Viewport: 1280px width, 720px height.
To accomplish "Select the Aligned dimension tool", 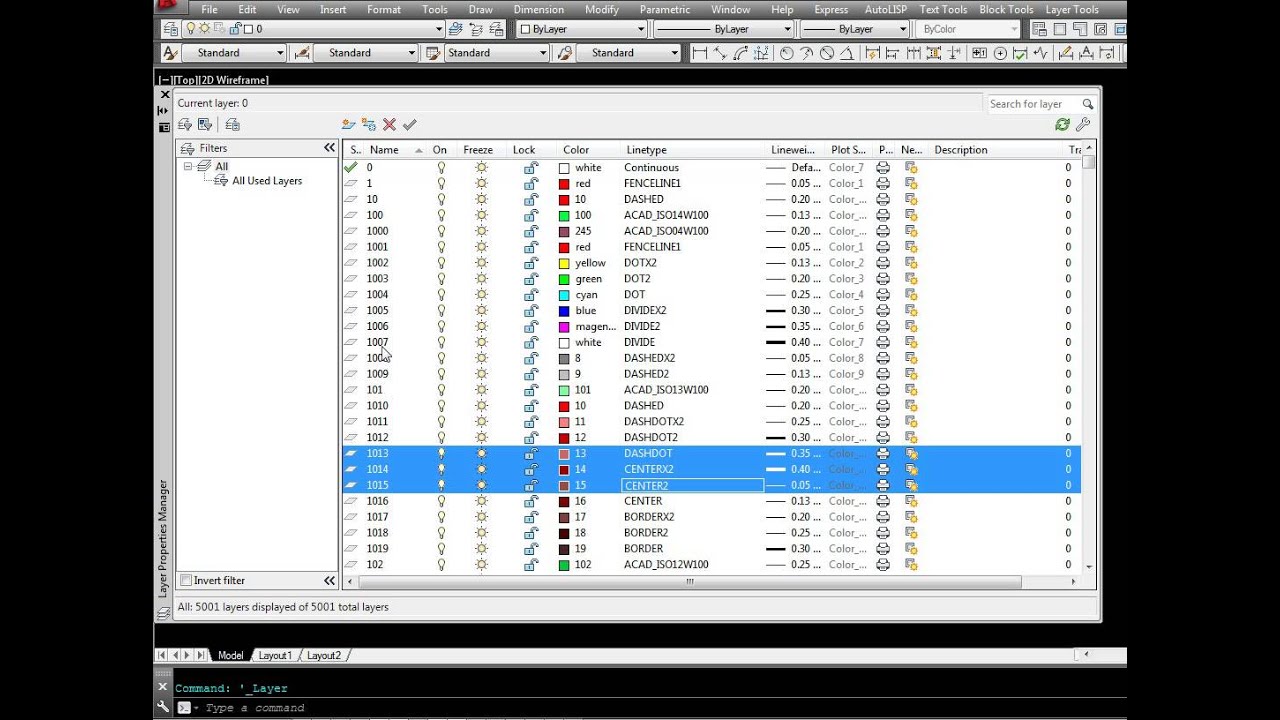I will (720, 53).
